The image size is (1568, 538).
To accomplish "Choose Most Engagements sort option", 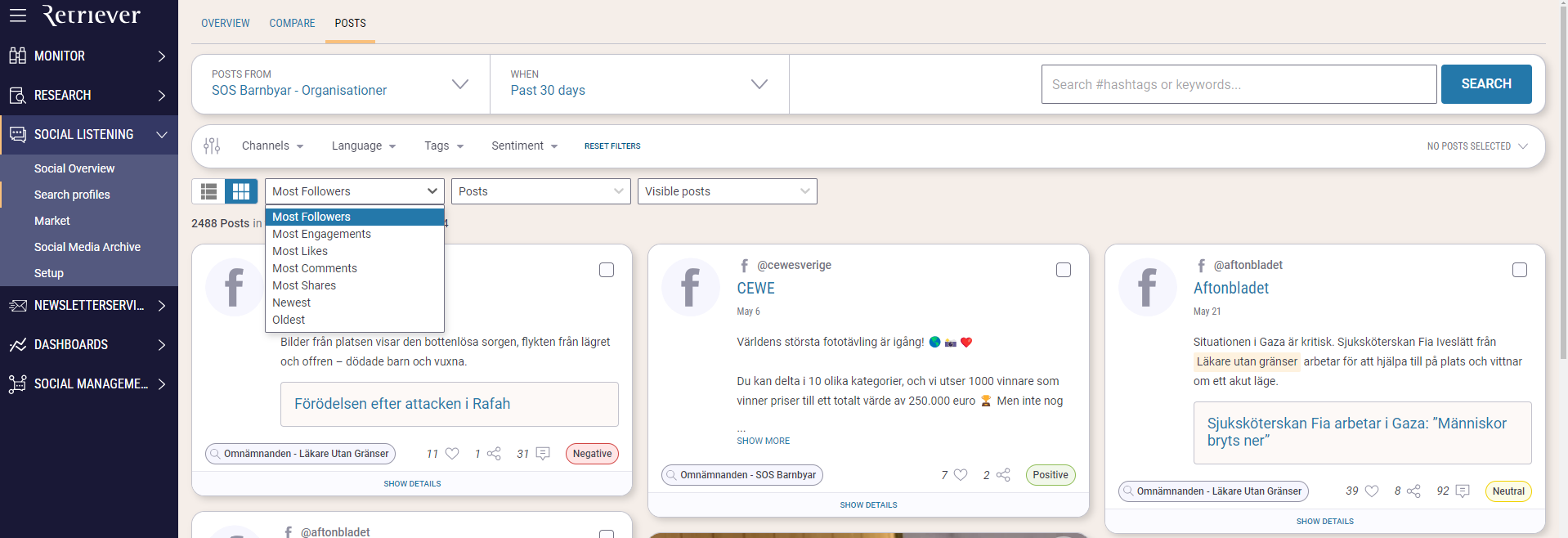I will 355,234.
